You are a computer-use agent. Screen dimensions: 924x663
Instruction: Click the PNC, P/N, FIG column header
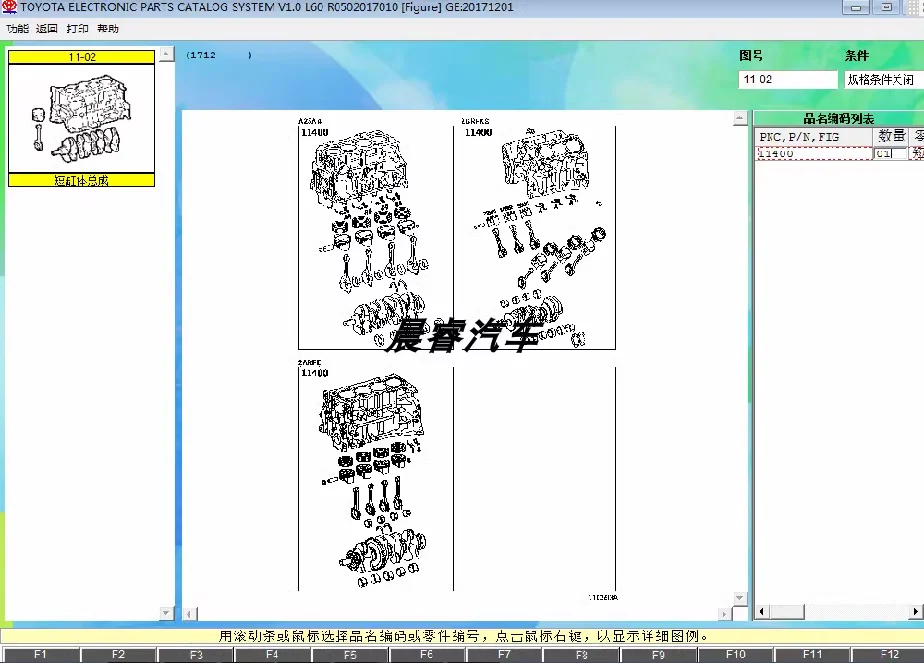click(813, 137)
